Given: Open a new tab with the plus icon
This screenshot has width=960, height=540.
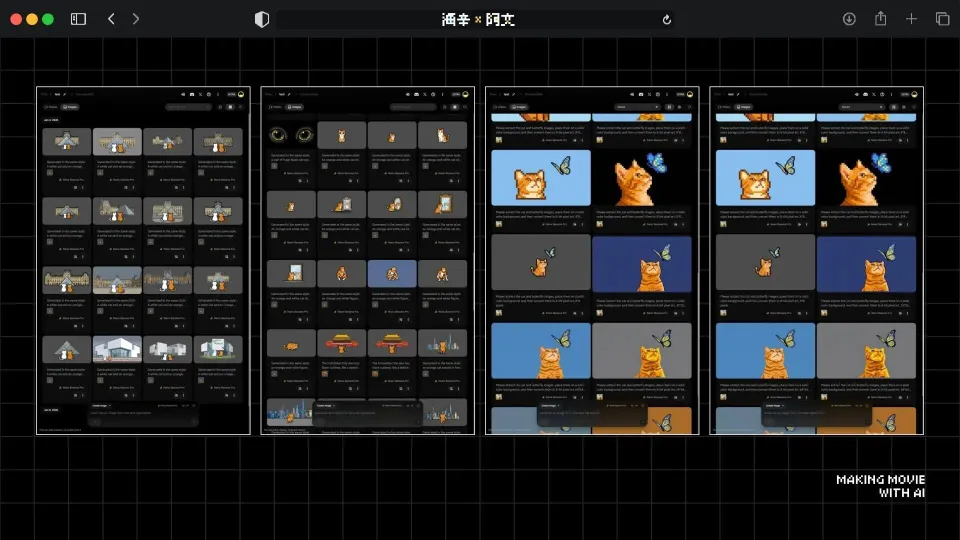Looking at the screenshot, I should point(911,19).
